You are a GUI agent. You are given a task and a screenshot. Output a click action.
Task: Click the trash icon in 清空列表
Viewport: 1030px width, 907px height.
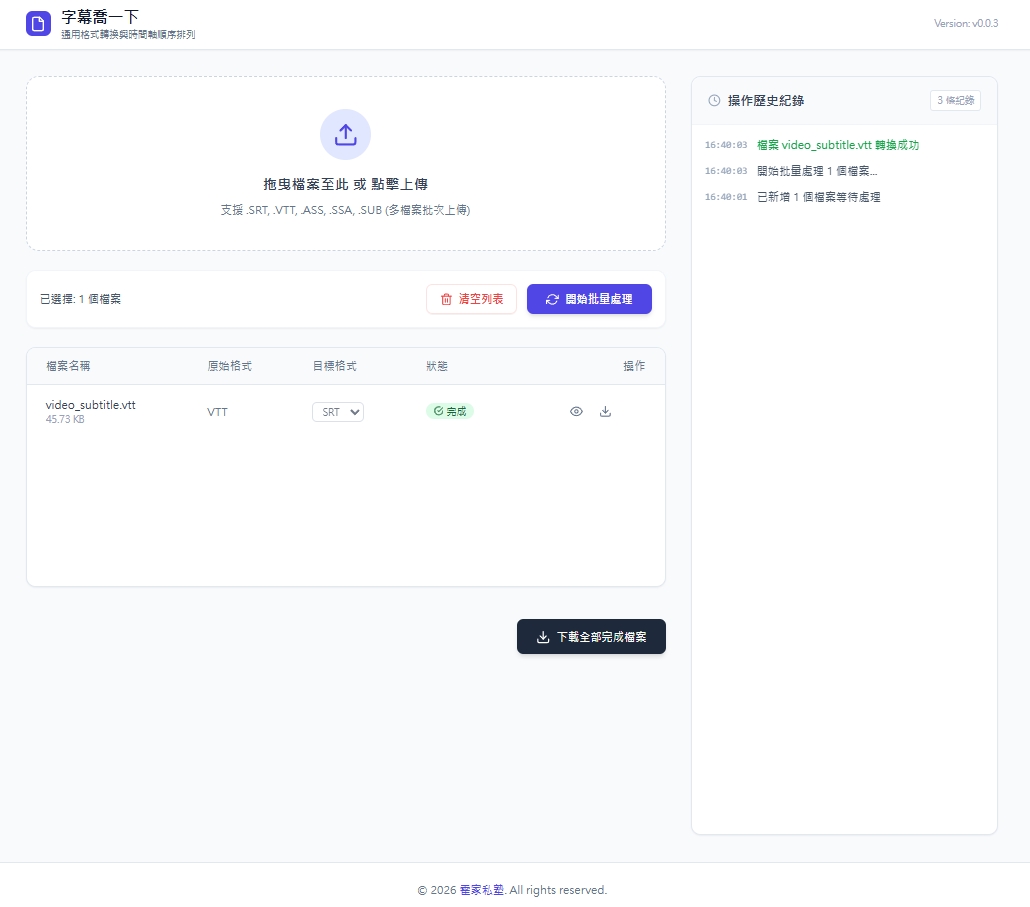click(x=446, y=299)
